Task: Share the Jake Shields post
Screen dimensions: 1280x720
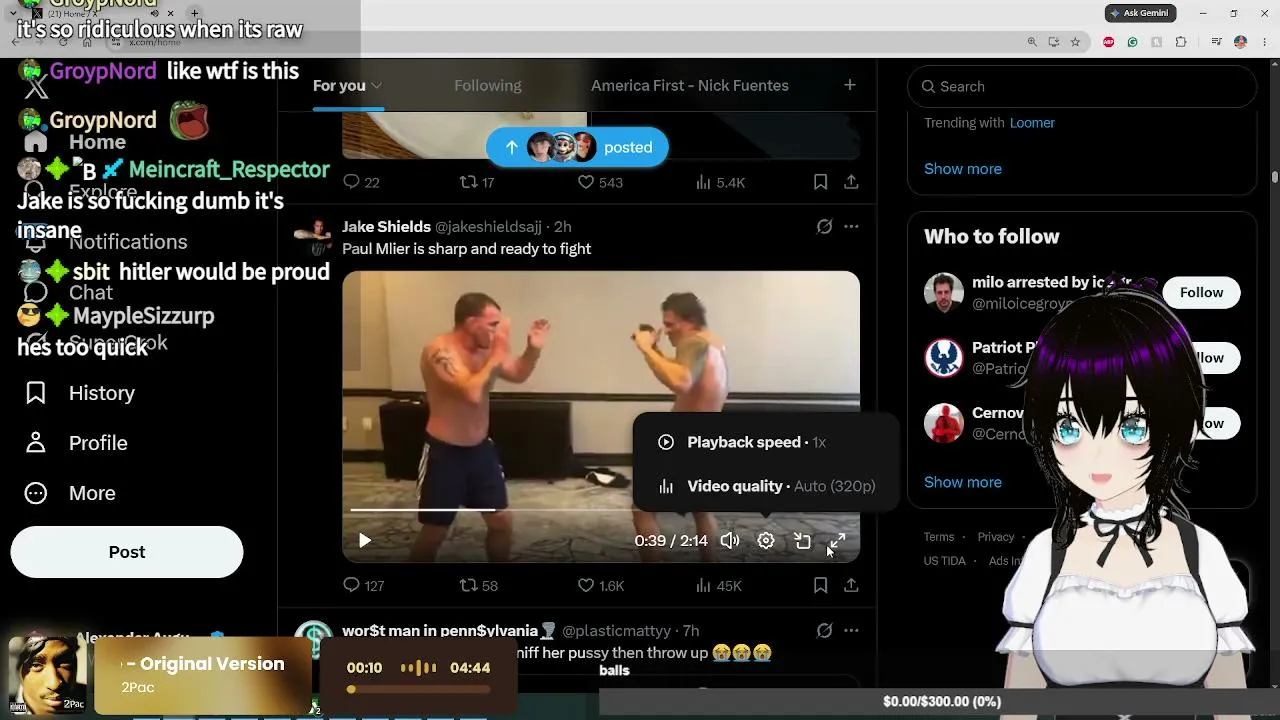Action: tap(851, 585)
